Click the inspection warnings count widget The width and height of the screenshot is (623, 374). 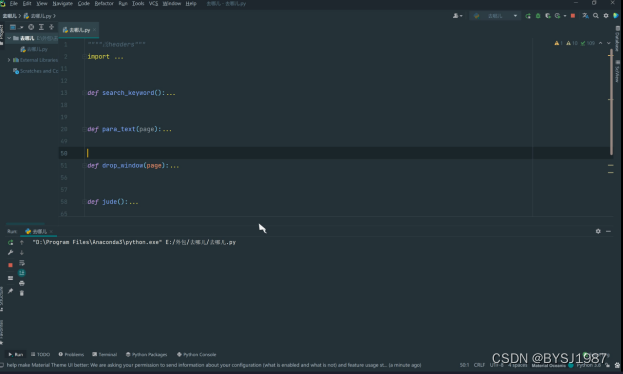point(575,43)
